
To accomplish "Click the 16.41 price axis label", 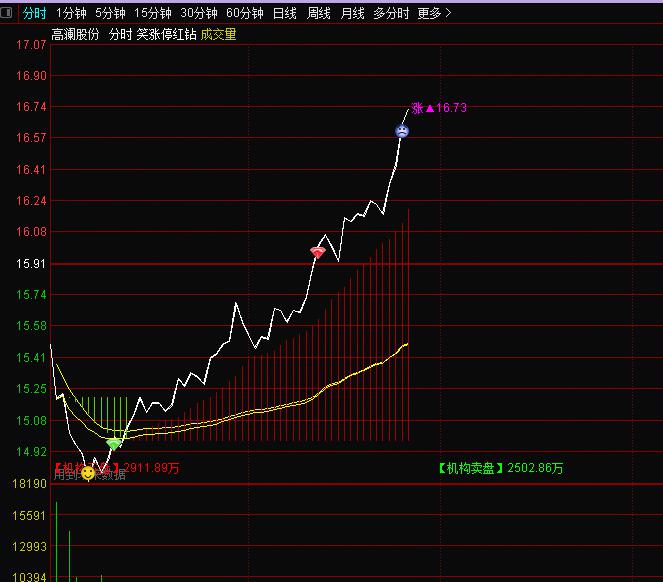I will [x=31, y=170].
